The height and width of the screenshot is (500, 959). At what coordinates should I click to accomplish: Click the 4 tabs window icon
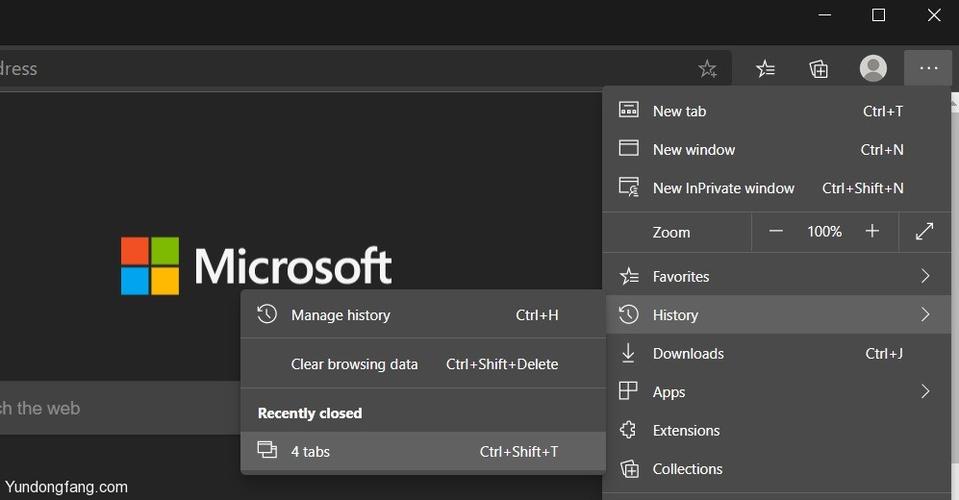267,450
